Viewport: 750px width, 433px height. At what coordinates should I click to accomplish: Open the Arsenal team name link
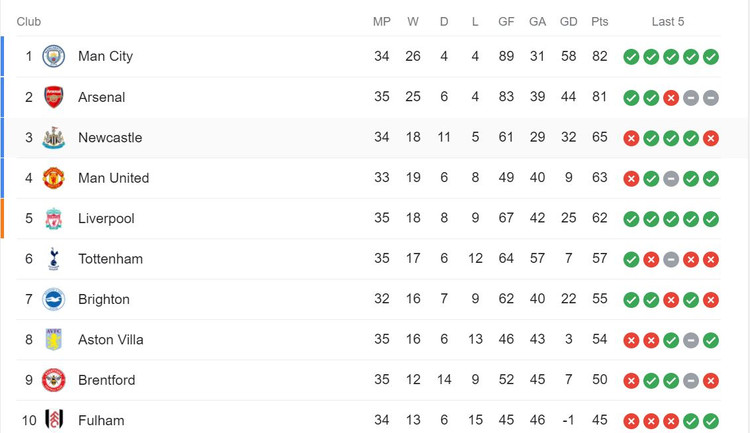(x=101, y=97)
